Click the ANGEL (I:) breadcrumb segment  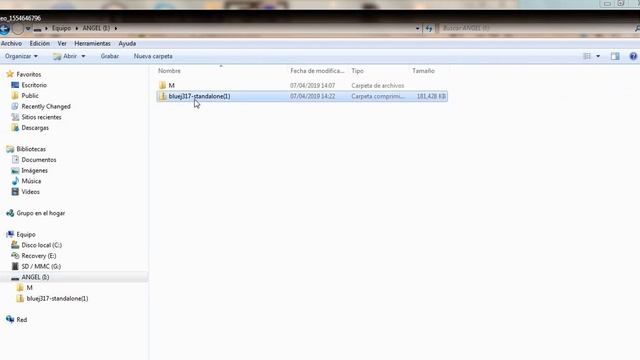(x=96, y=28)
